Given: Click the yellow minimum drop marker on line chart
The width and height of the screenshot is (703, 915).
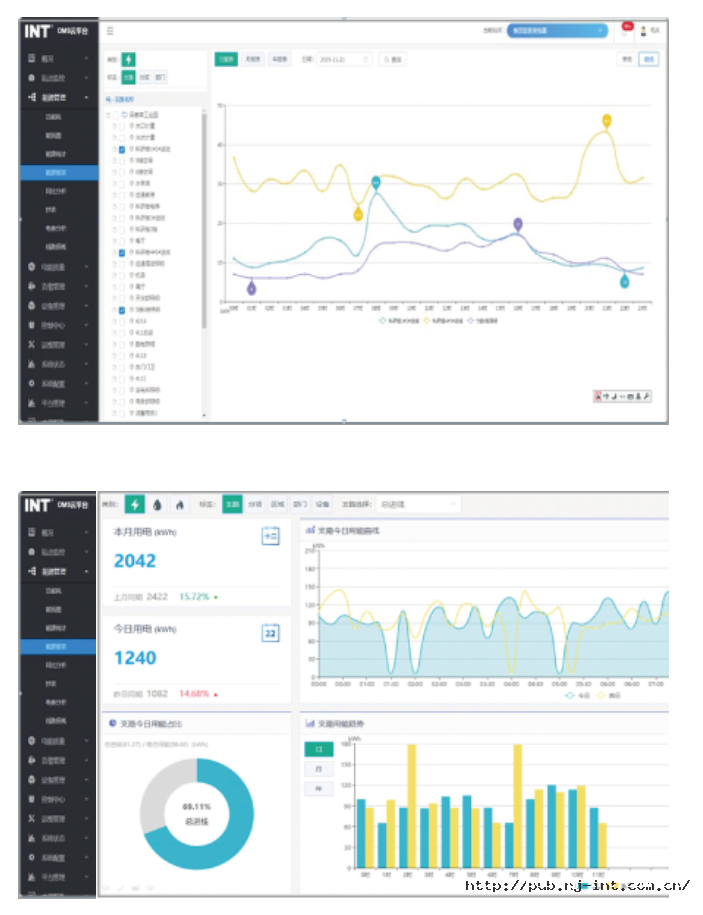Looking at the screenshot, I should coord(358,214).
